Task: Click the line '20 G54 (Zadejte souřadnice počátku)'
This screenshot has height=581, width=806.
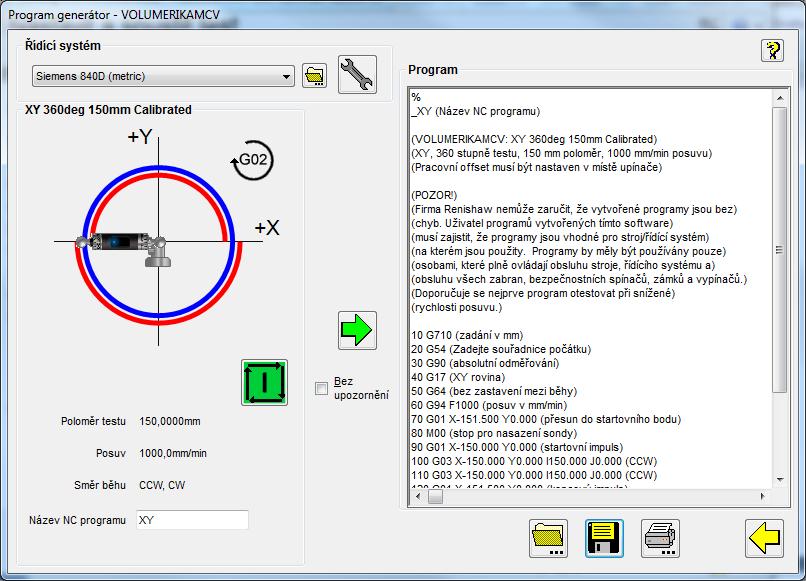Action: 501,349
